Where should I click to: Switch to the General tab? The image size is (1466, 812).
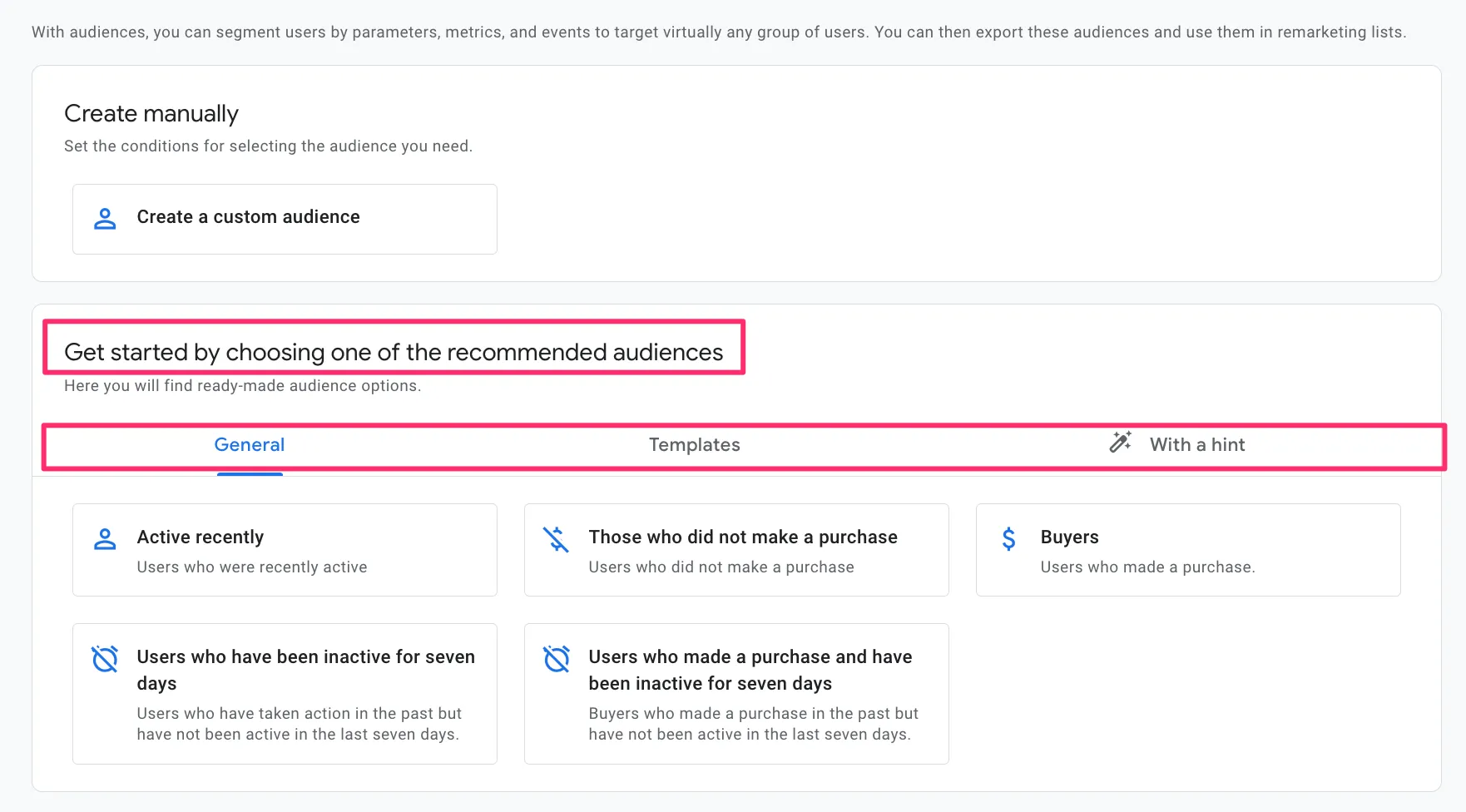click(x=250, y=445)
